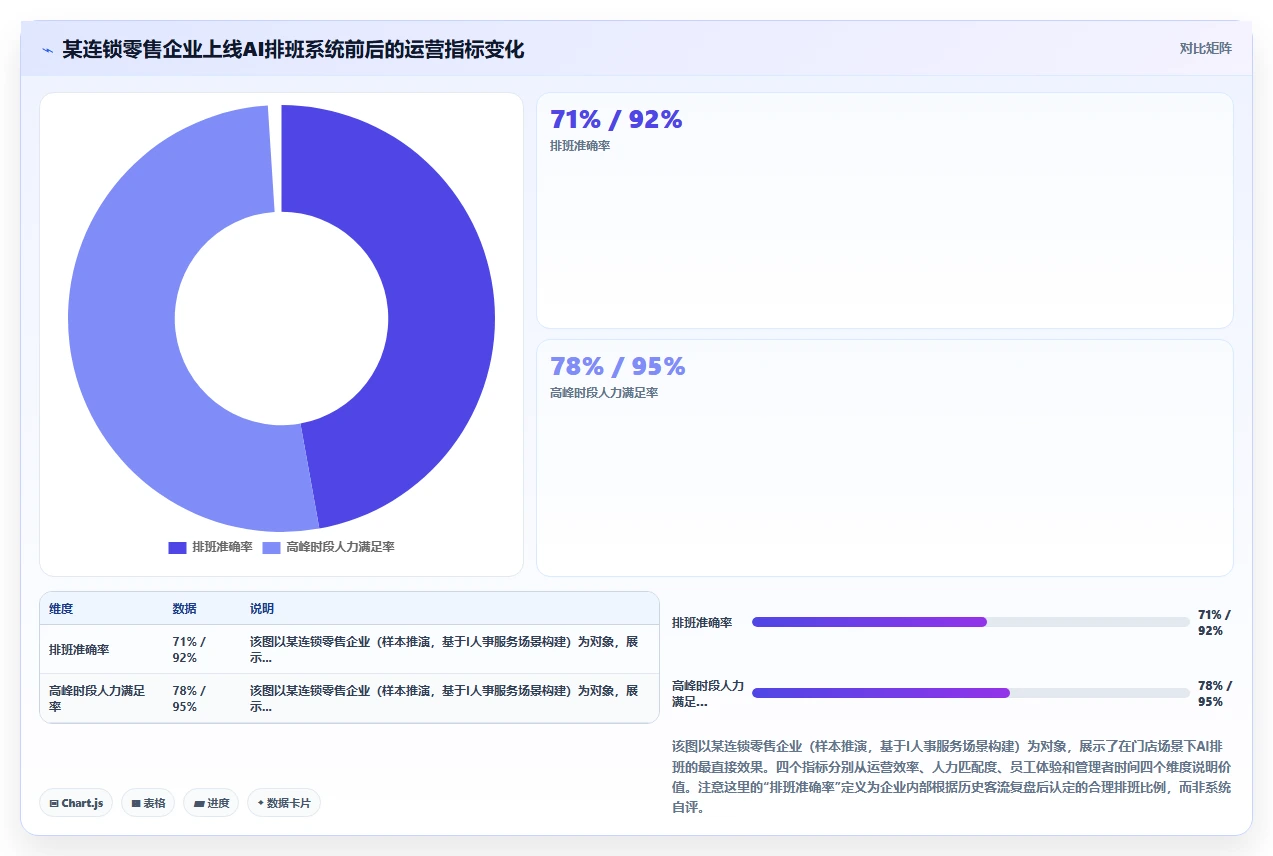This screenshot has height=856, width=1273.
Task: Click the 高峰时段人力满足率 legend label
Action: (340, 547)
